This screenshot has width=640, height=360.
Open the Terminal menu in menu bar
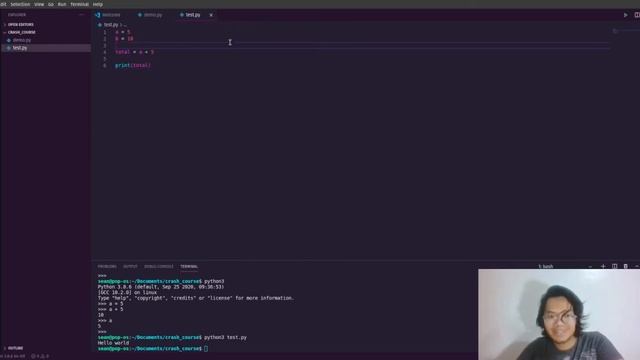pyautogui.click(x=79, y=4)
